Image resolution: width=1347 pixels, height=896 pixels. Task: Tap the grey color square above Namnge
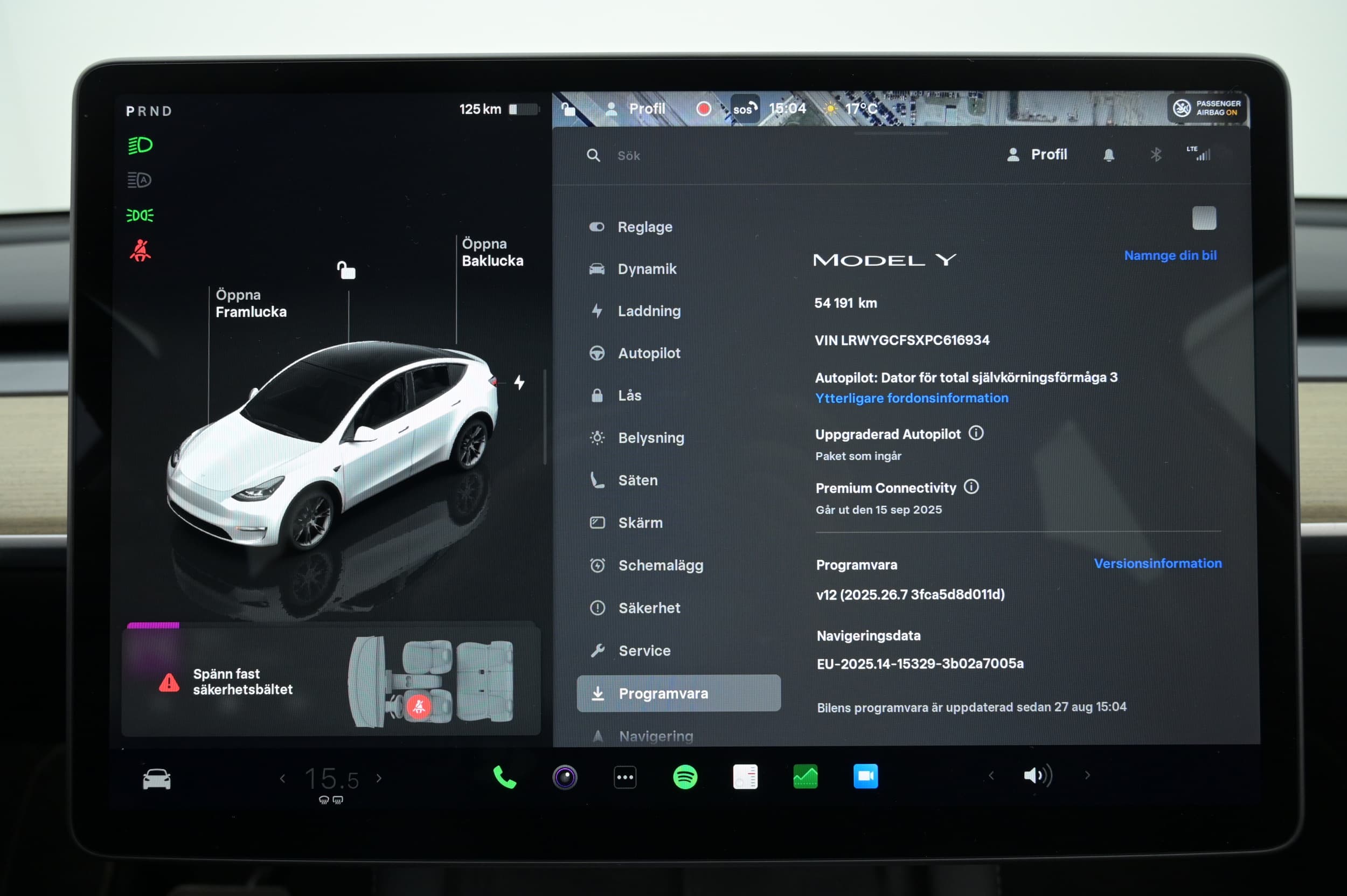(1204, 218)
